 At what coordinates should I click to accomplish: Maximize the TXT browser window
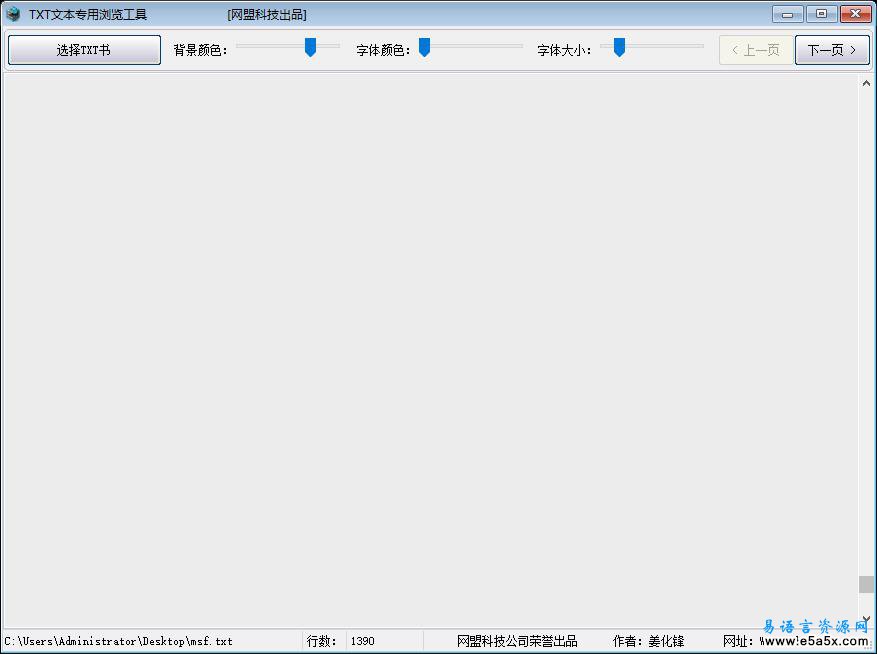(821, 14)
